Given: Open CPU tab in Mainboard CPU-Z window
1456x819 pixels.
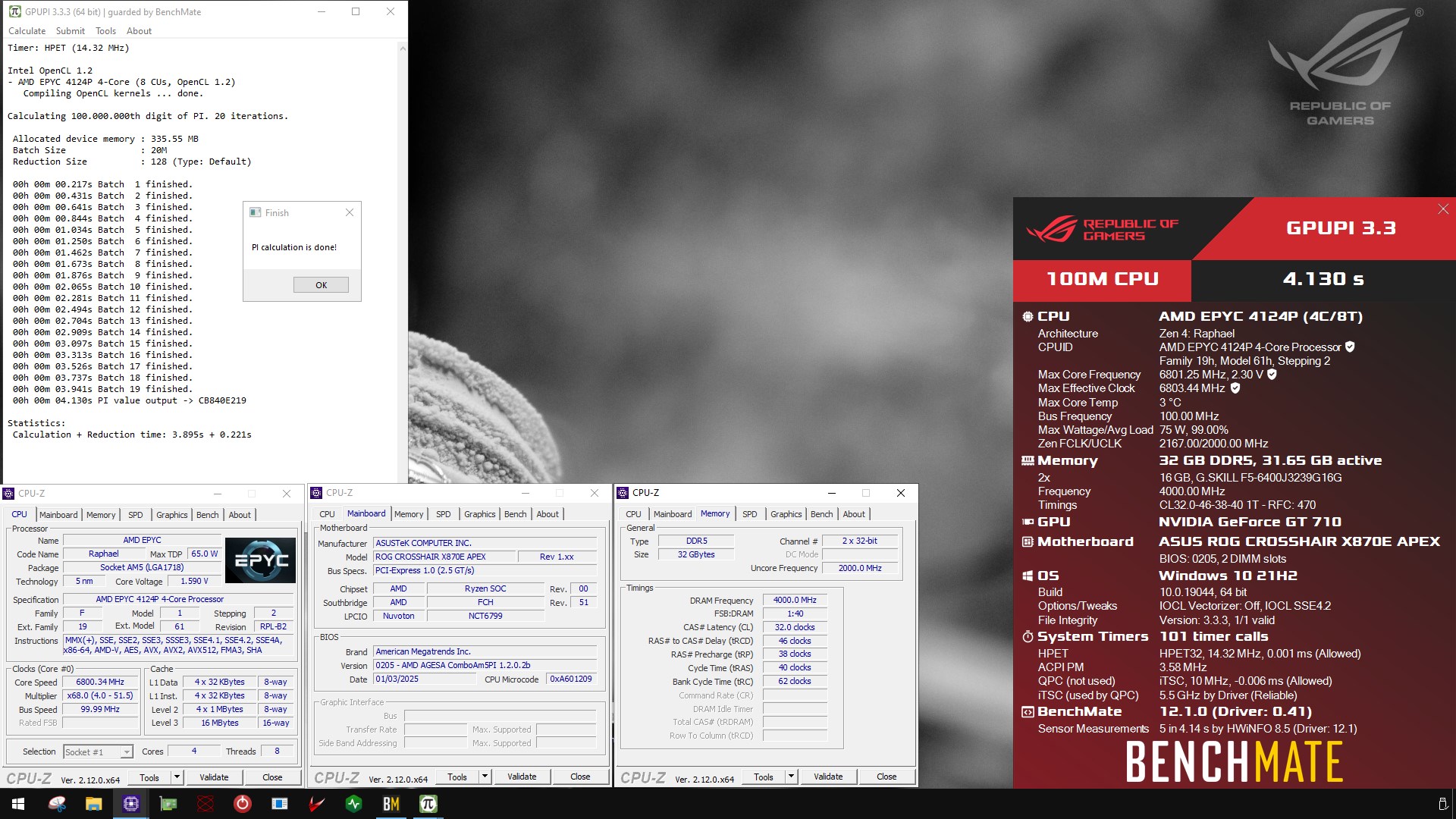Looking at the screenshot, I should coord(327,514).
